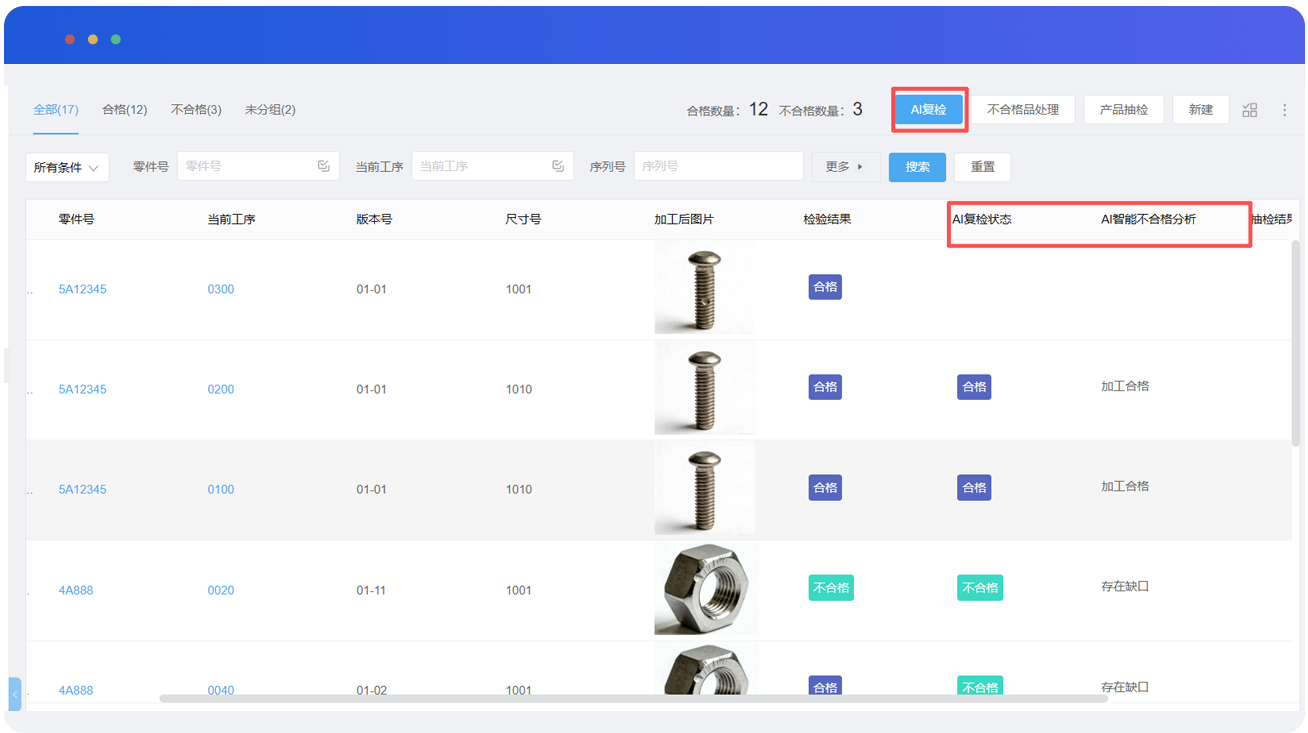Click size cell 1010 in row 0200
Screen dimensions: 1308x733
(519, 389)
